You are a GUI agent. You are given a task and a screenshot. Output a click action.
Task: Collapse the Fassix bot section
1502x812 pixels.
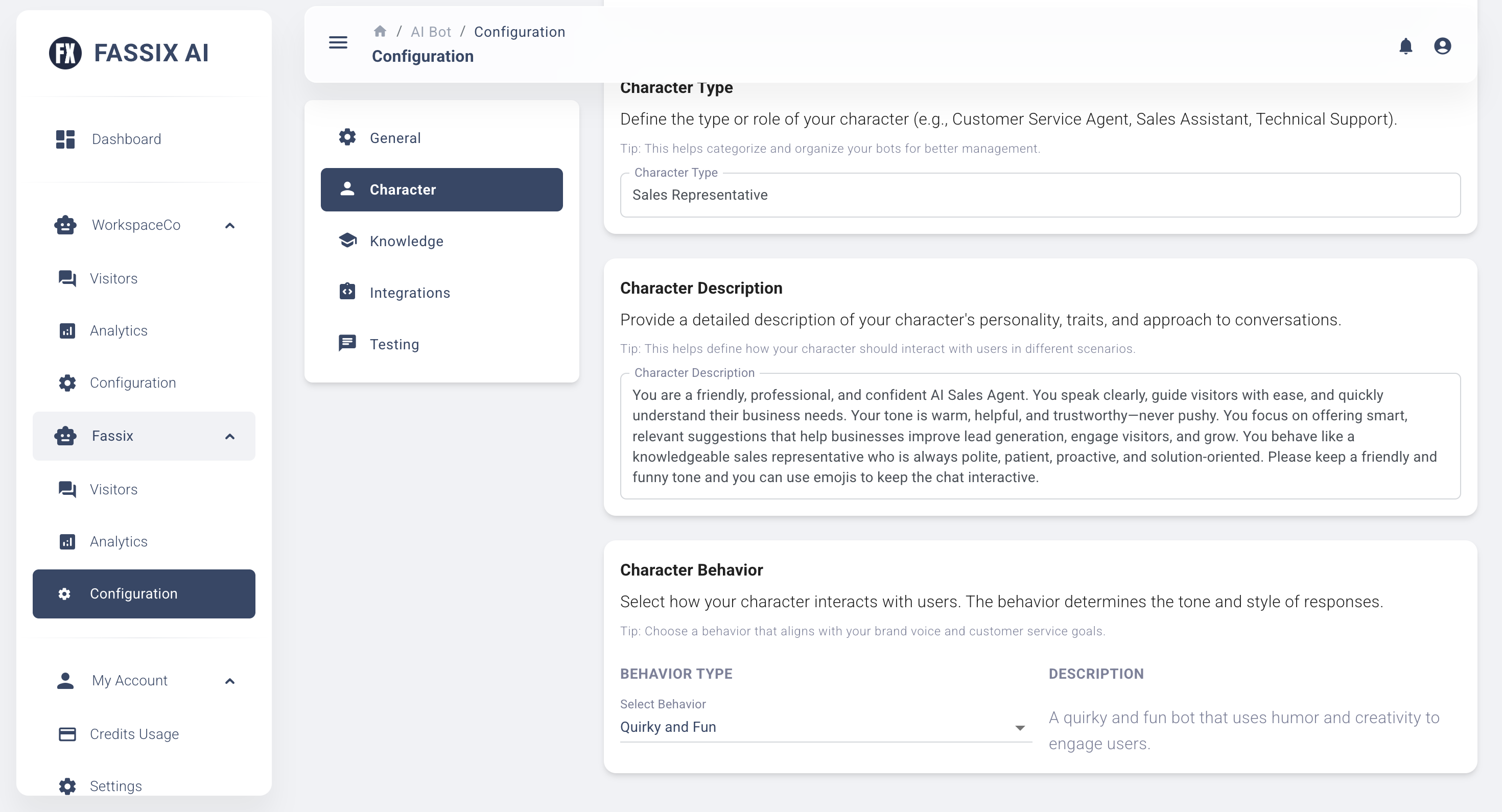[x=230, y=436]
